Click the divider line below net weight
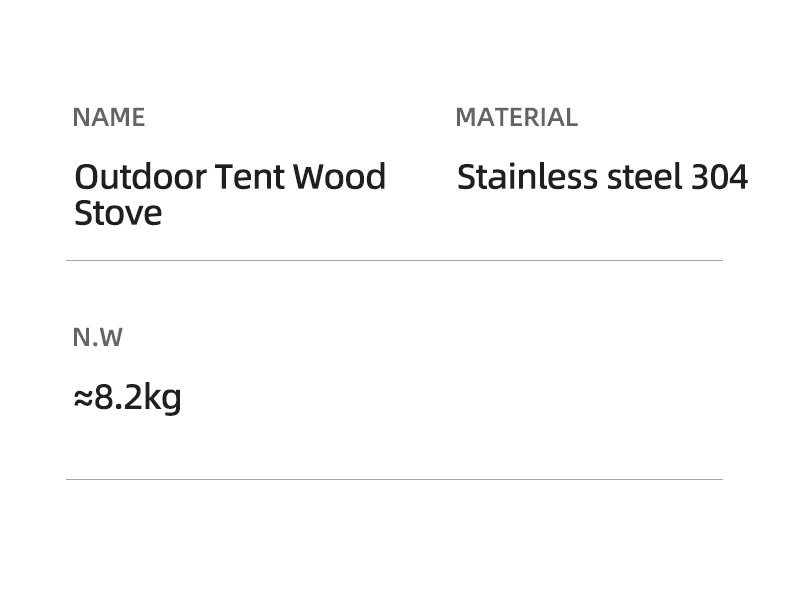 [x=394, y=479]
